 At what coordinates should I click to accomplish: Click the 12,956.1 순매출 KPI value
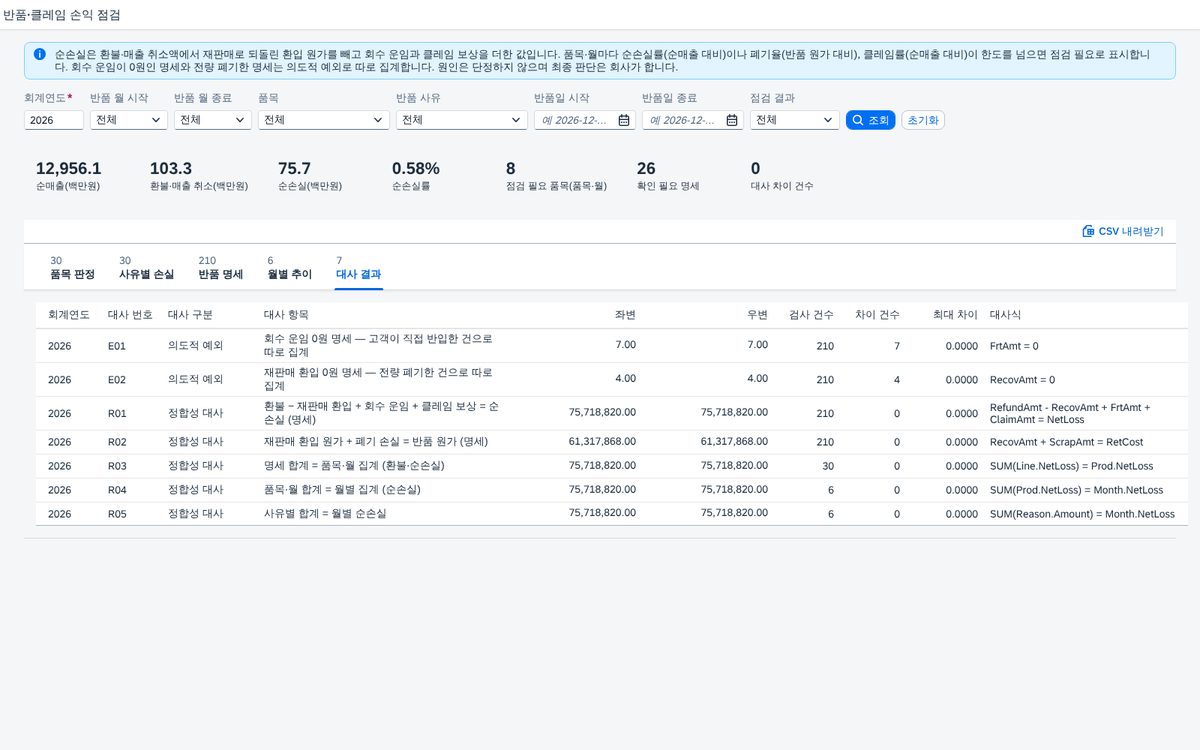point(68,169)
